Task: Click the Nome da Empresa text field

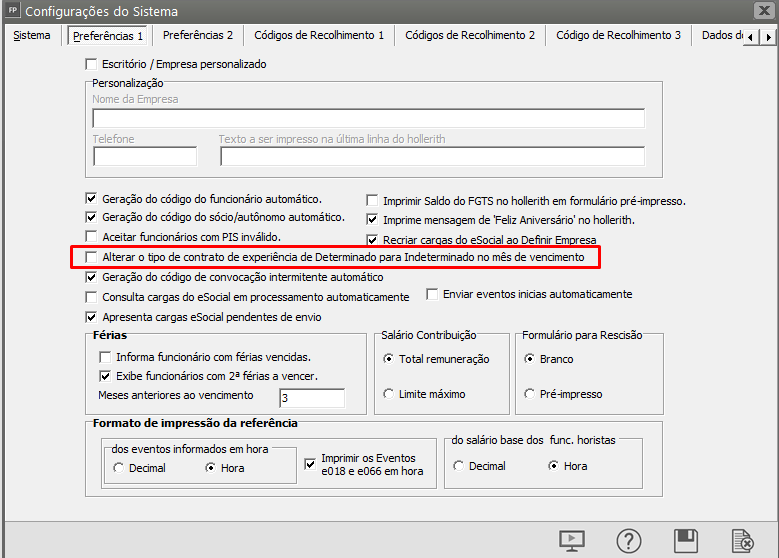Action: point(368,118)
